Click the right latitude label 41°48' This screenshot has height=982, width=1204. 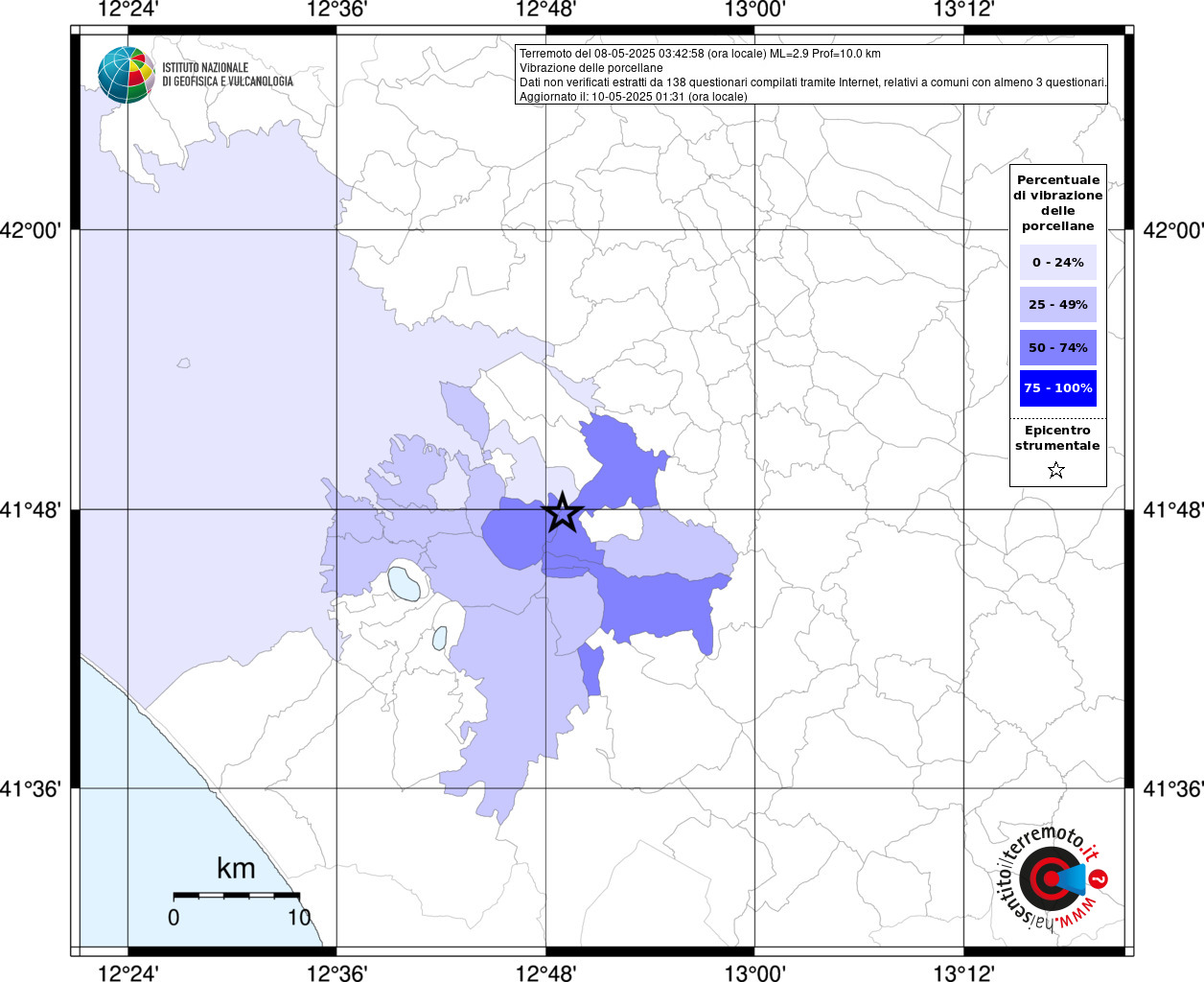pos(1173,509)
